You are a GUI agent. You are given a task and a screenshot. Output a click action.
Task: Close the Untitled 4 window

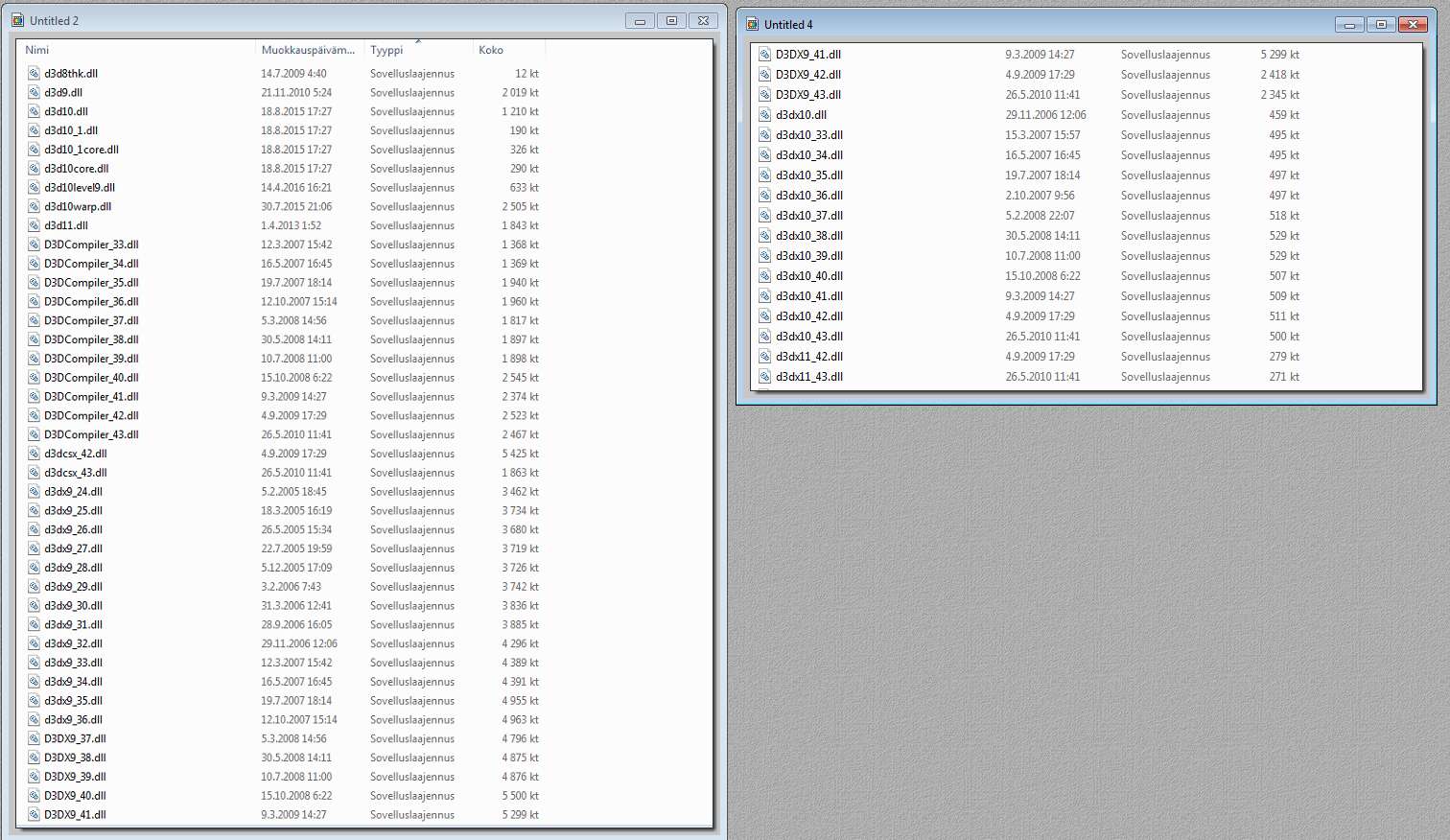pyautogui.click(x=1413, y=25)
